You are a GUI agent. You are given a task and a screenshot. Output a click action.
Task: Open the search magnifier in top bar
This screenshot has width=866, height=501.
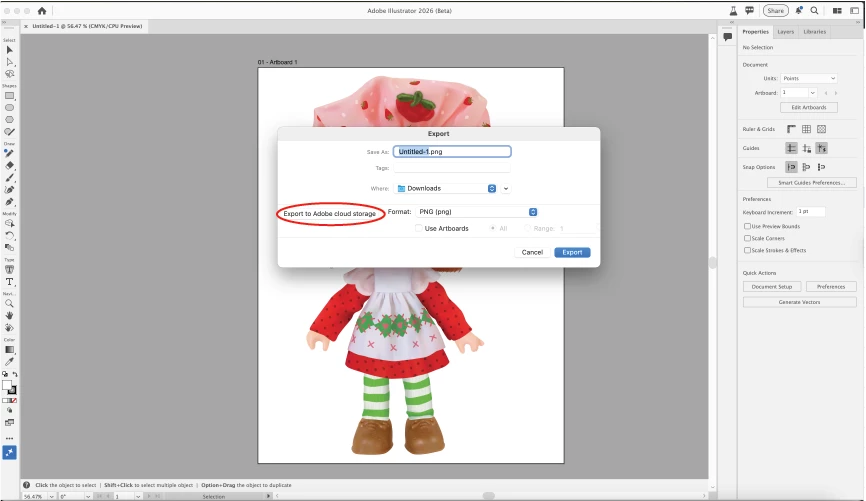pyautogui.click(x=814, y=10)
